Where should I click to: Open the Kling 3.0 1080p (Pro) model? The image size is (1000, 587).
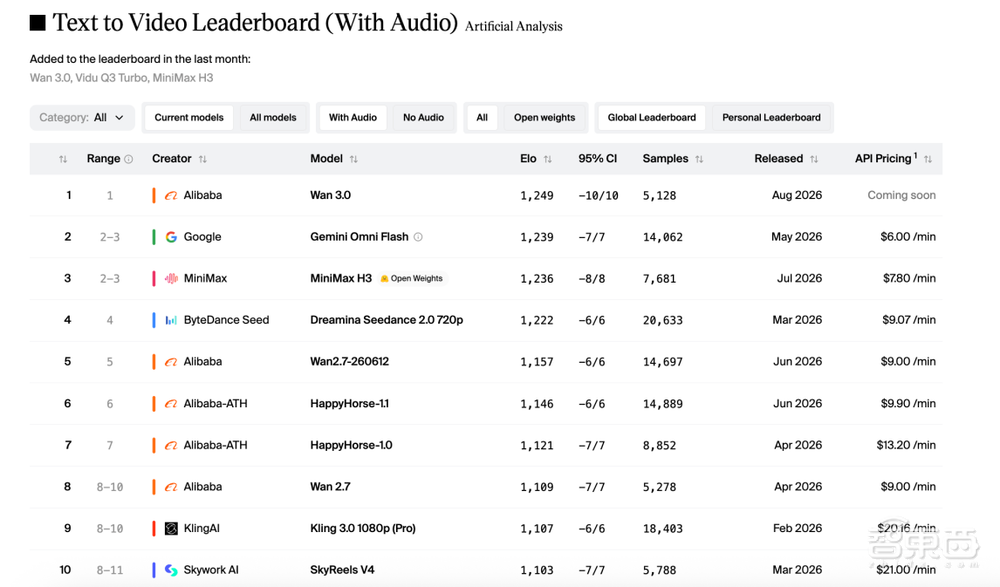(363, 528)
